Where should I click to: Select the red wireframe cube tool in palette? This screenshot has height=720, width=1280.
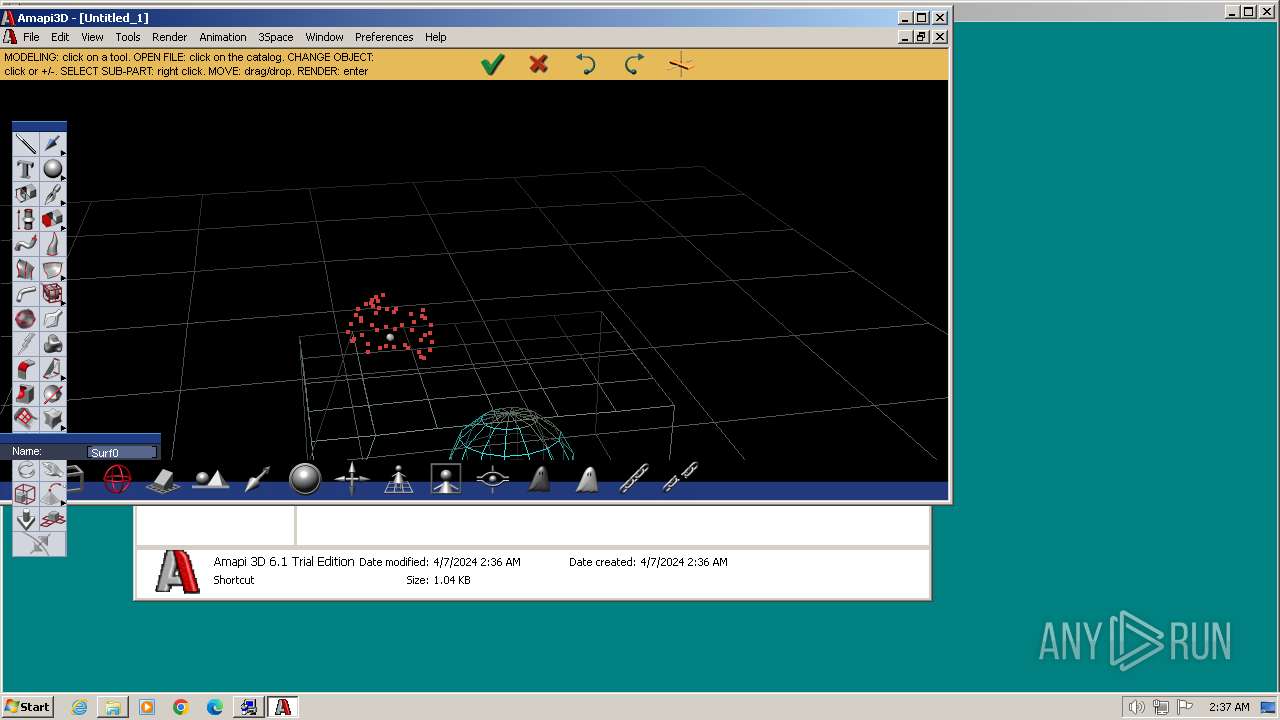click(x=53, y=294)
